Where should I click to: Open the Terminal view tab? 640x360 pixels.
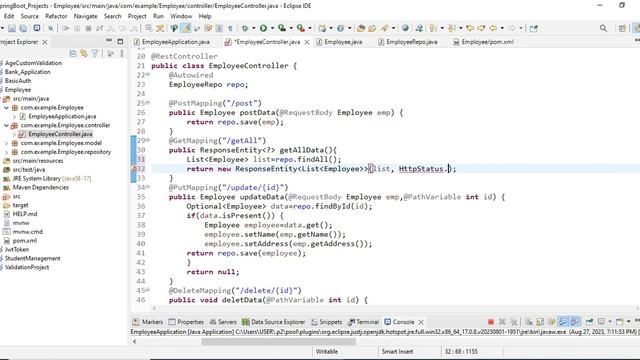click(x=363, y=322)
